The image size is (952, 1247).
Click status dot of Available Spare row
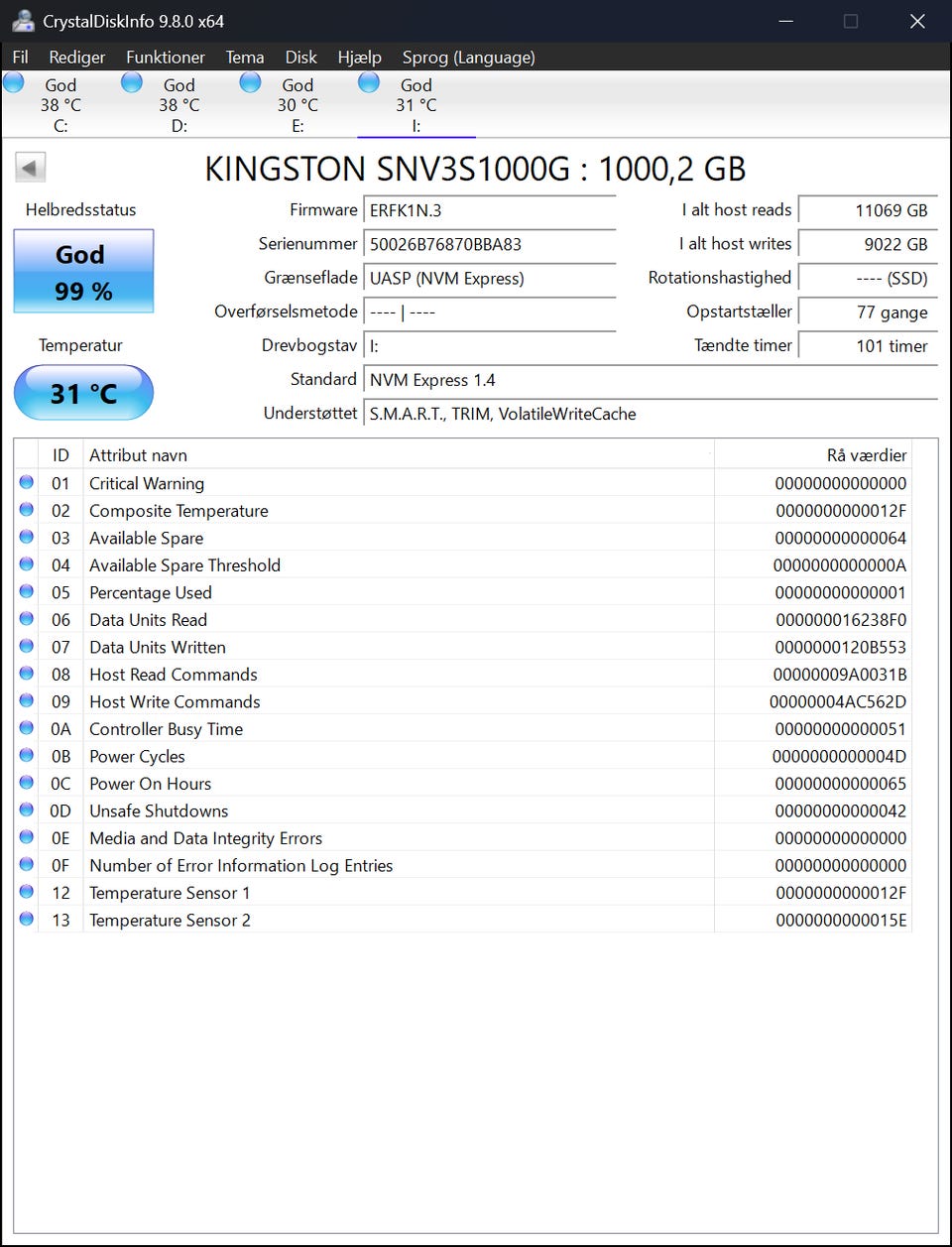pos(27,537)
